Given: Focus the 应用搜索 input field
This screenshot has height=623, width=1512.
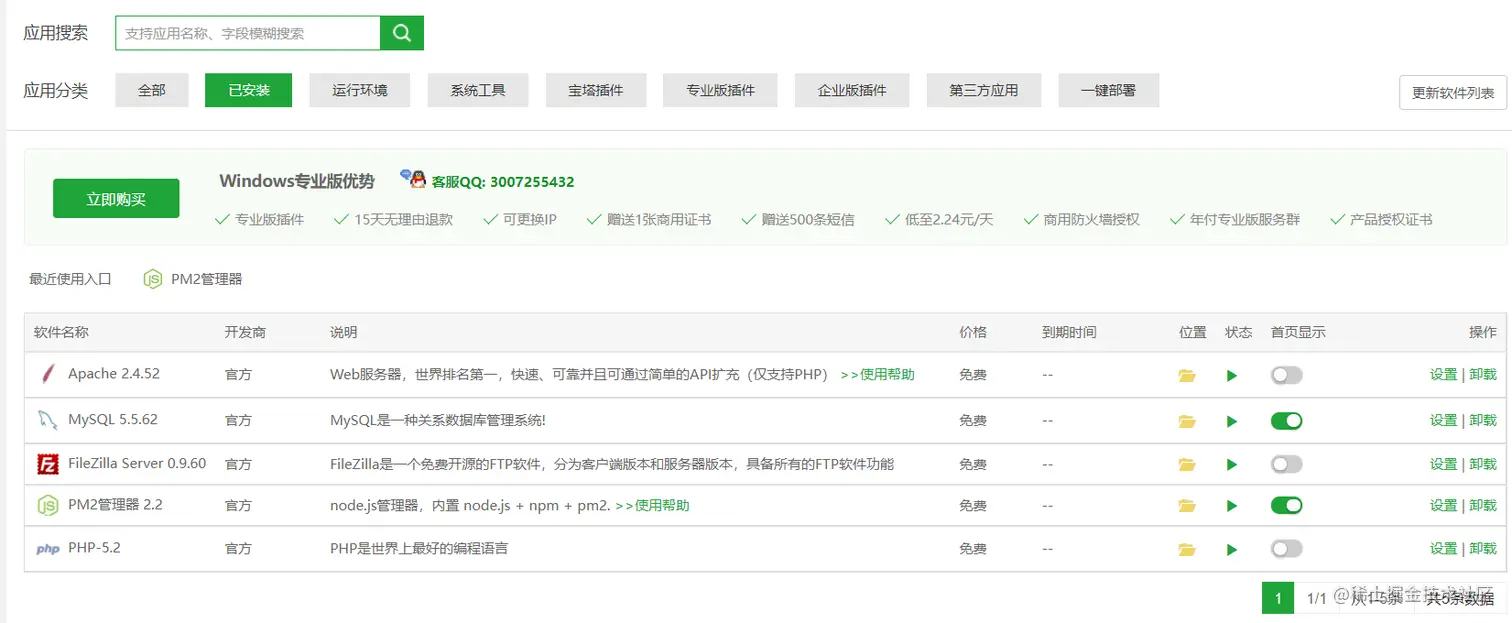Looking at the screenshot, I should coord(248,33).
